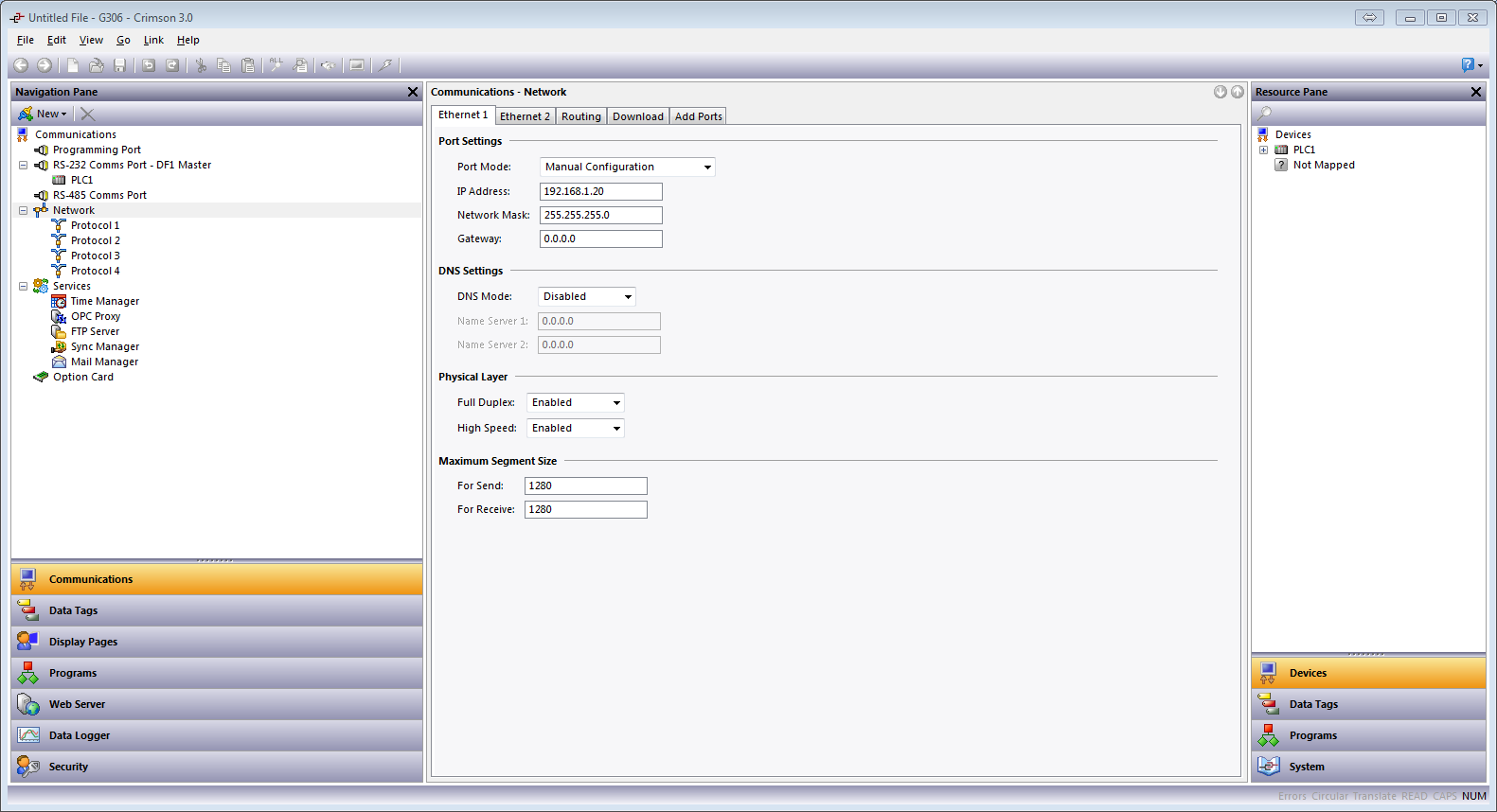Click the Copy toolbar icon

(224, 65)
